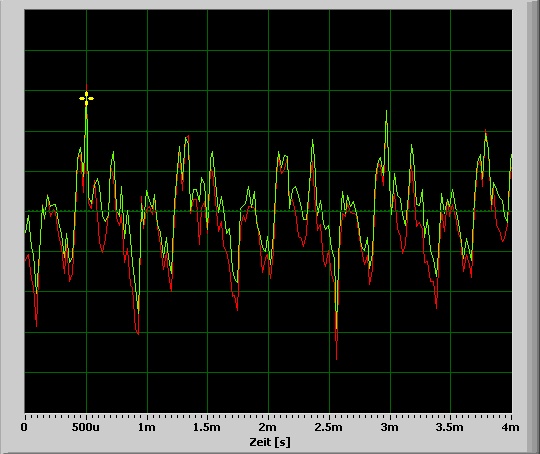The width and height of the screenshot is (540, 454).
Task: Click the green trace peak near 3m
Action: (386, 113)
